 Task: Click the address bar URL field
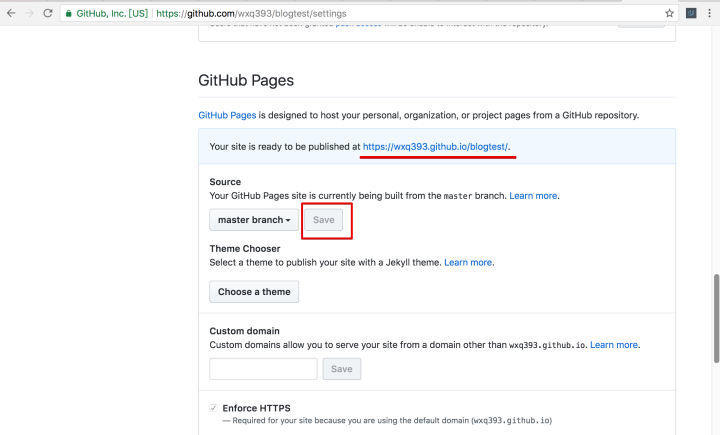coord(367,13)
